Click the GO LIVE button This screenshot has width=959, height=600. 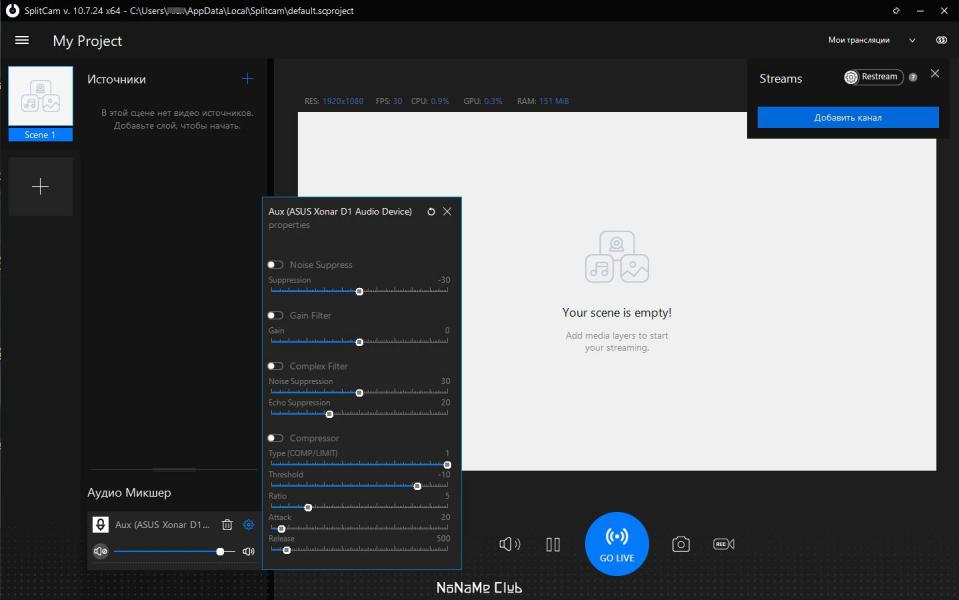pos(616,544)
